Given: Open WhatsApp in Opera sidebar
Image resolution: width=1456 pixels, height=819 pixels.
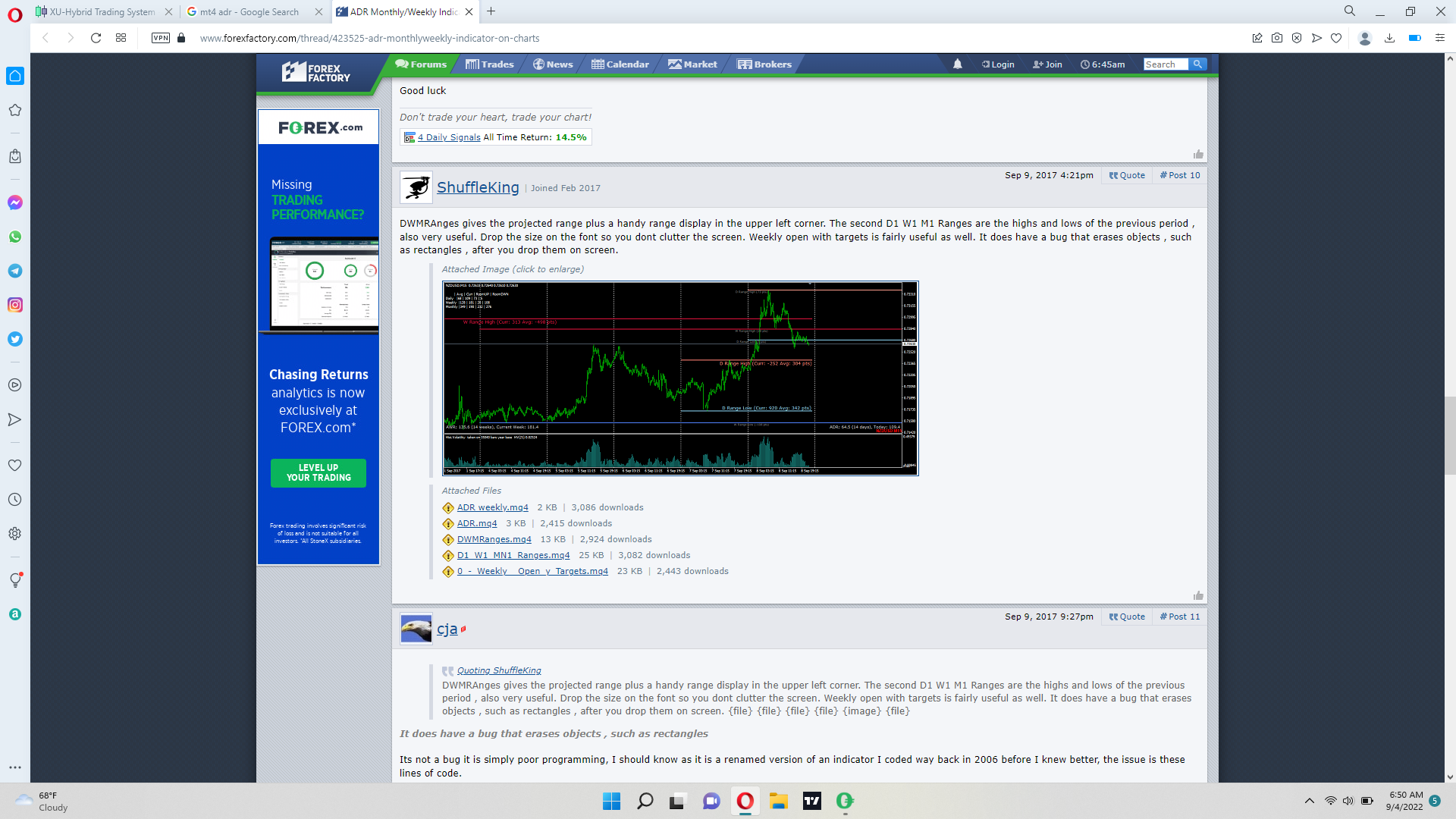Looking at the screenshot, I should pos(14,237).
